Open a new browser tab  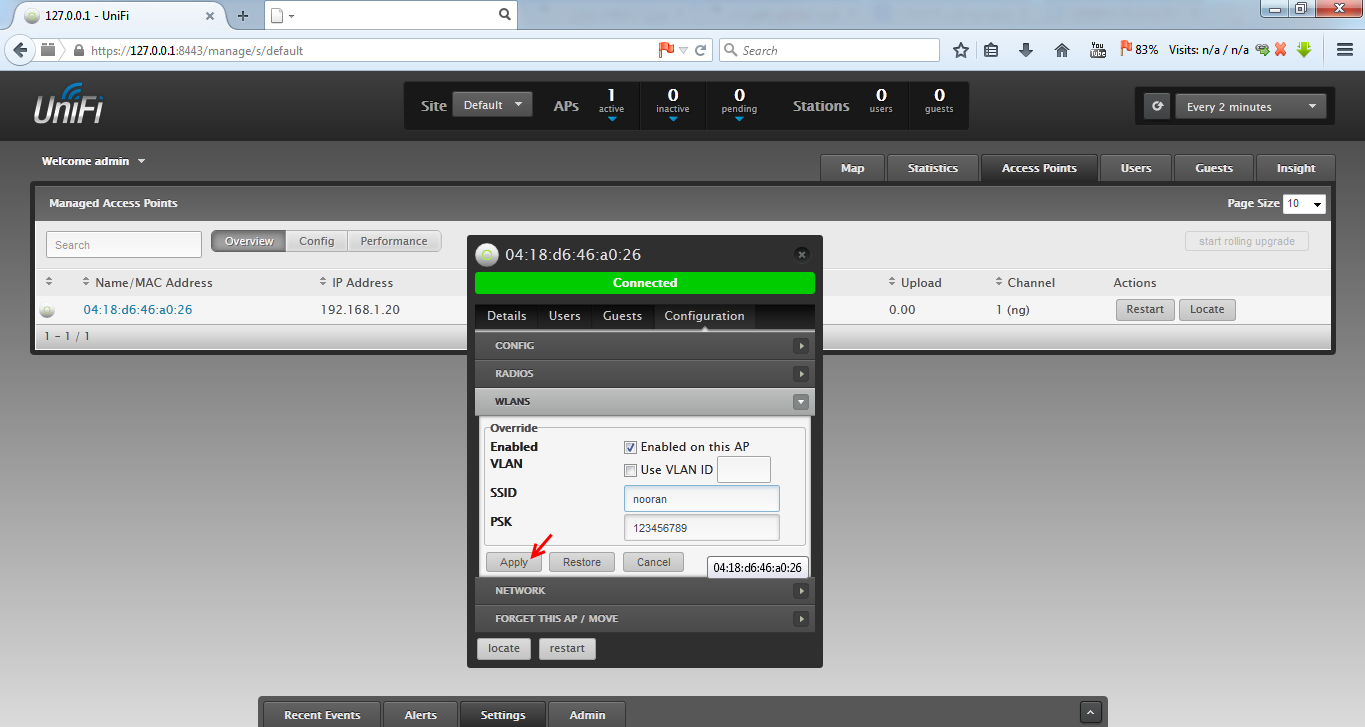tap(242, 16)
